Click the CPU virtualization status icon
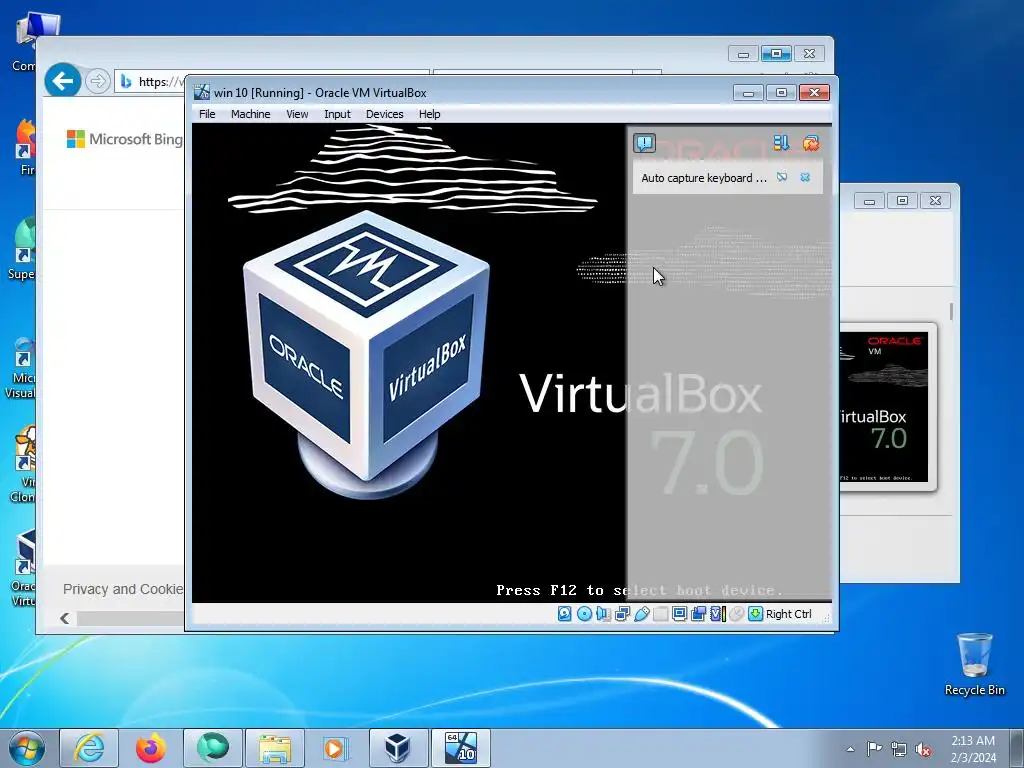The height and width of the screenshot is (768, 1024). pyautogui.click(x=718, y=614)
